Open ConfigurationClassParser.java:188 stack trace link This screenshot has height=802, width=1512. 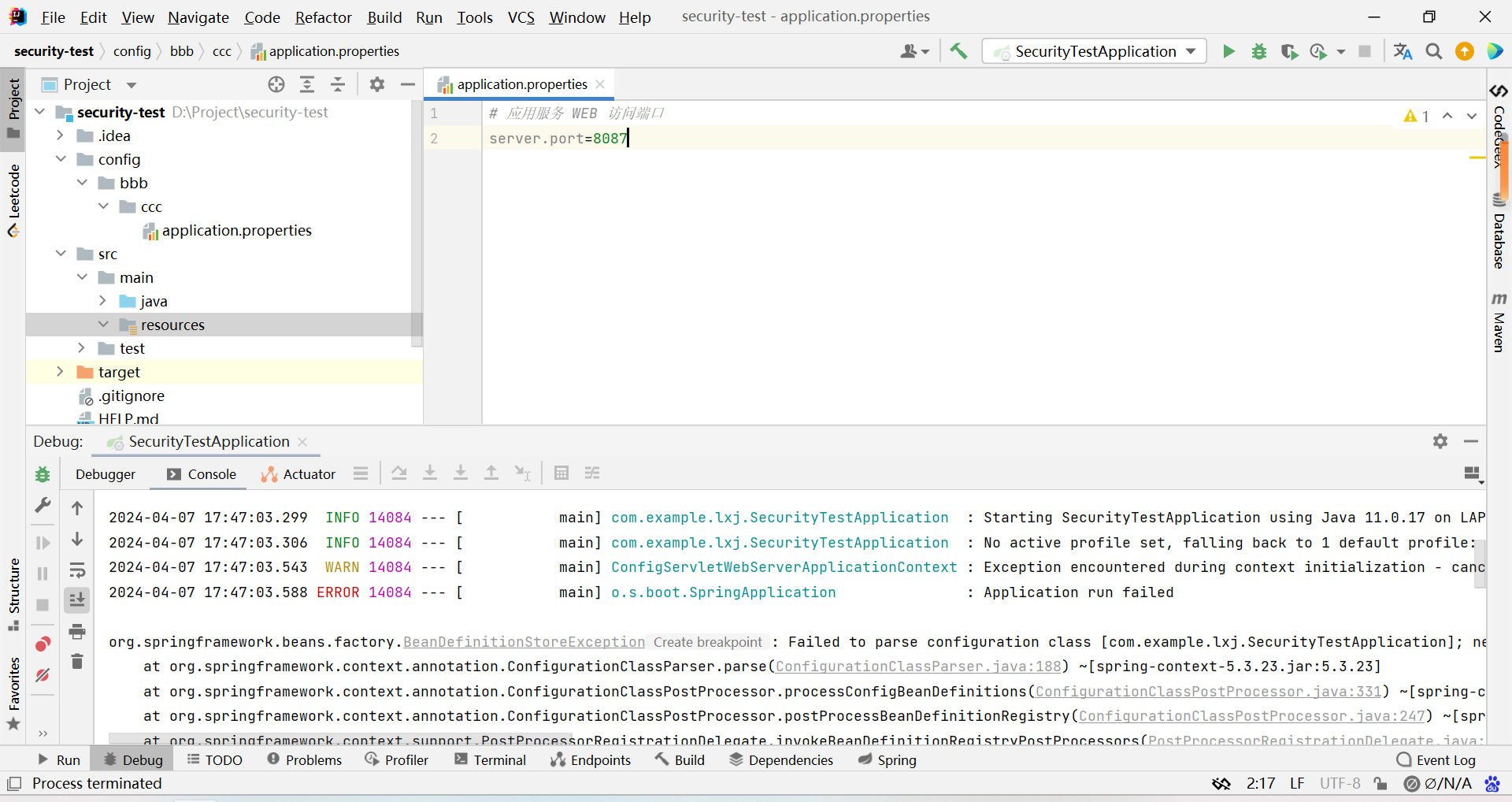(918, 666)
